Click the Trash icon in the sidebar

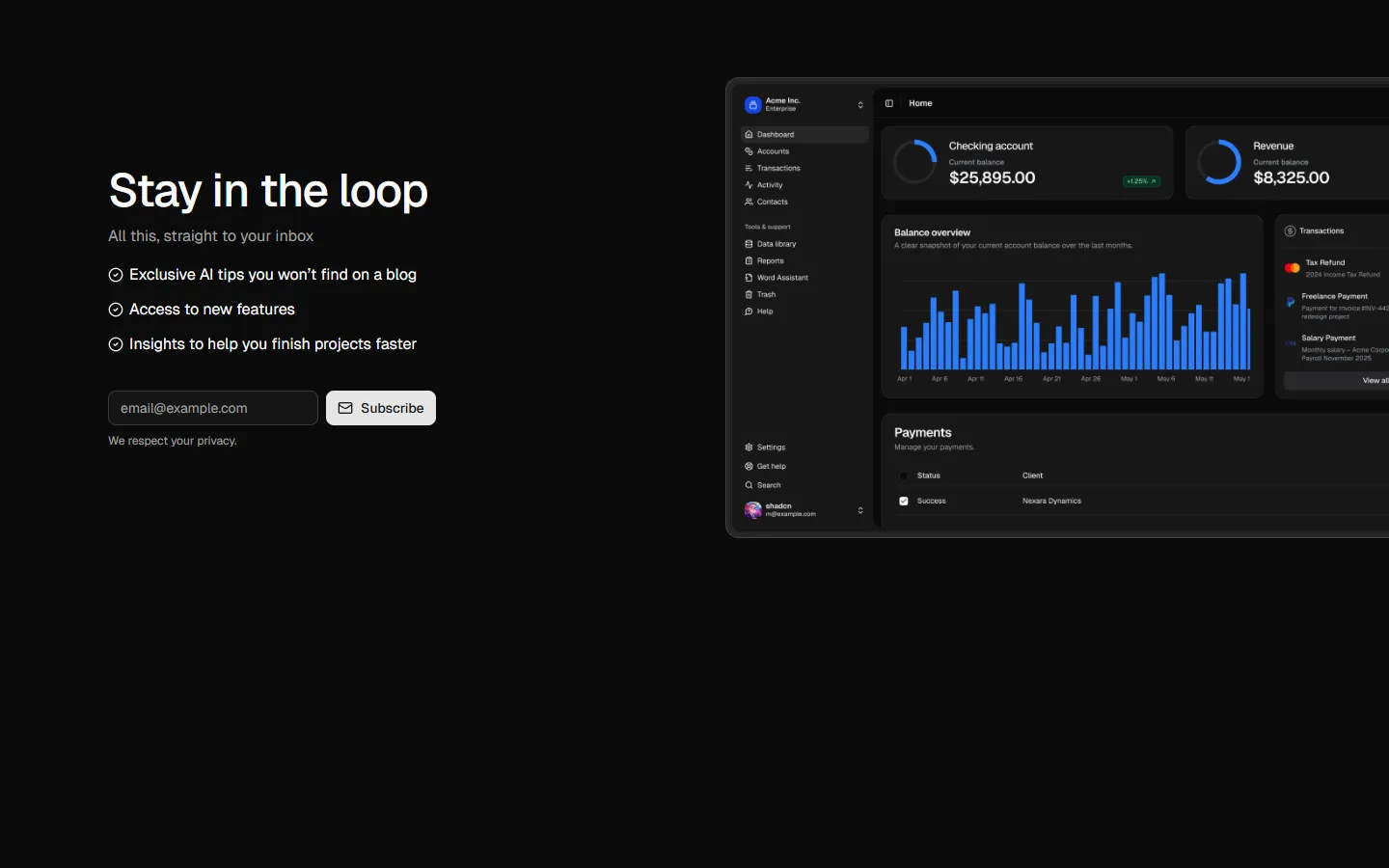749,294
